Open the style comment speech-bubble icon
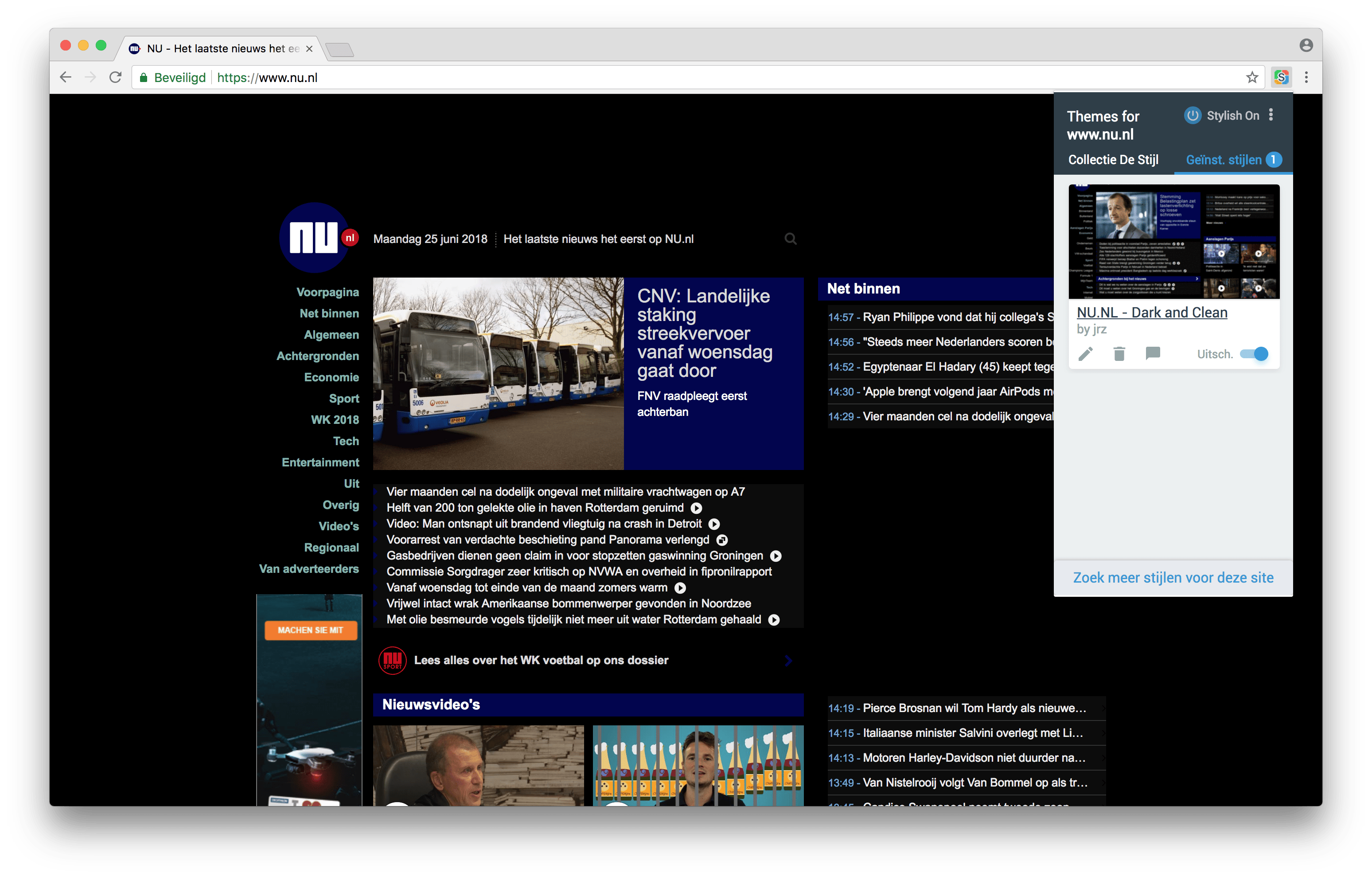 [1153, 353]
